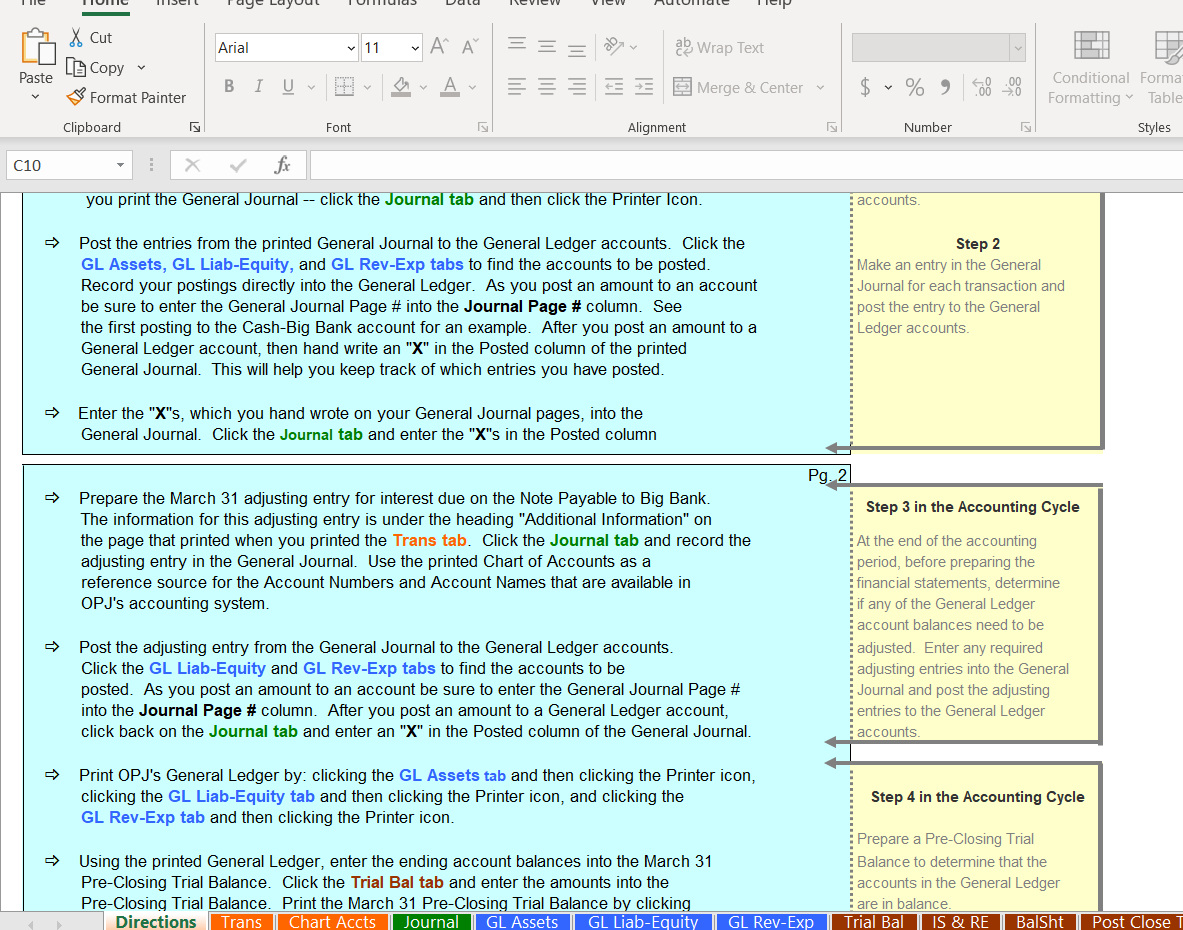This screenshot has width=1183, height=930.
Task: Open the Insert Function fx dialog
Action: pyautogui.click(x=283, y=165)
